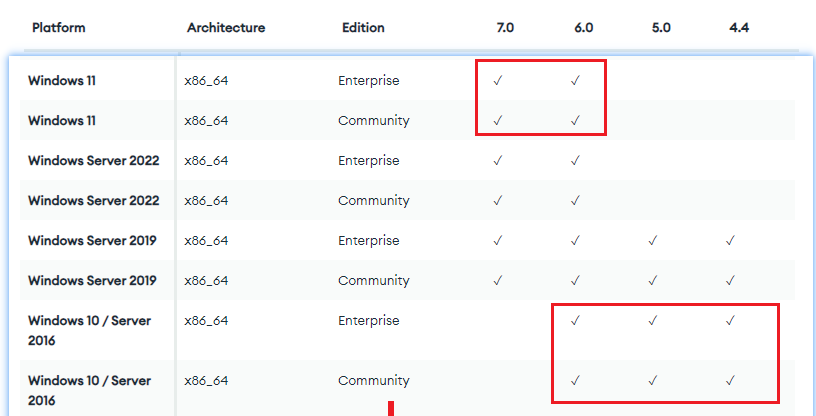This screenshot has height=416, width=816.
Task: Select Windows Server 2022 cell in Enterprise row
Action: (x=94, y=161)
